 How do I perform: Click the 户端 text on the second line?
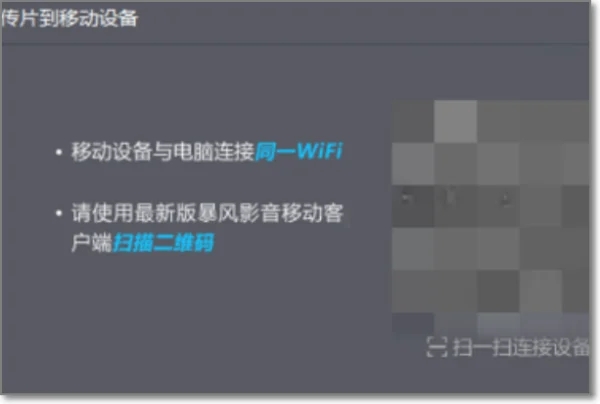(92, 243)
